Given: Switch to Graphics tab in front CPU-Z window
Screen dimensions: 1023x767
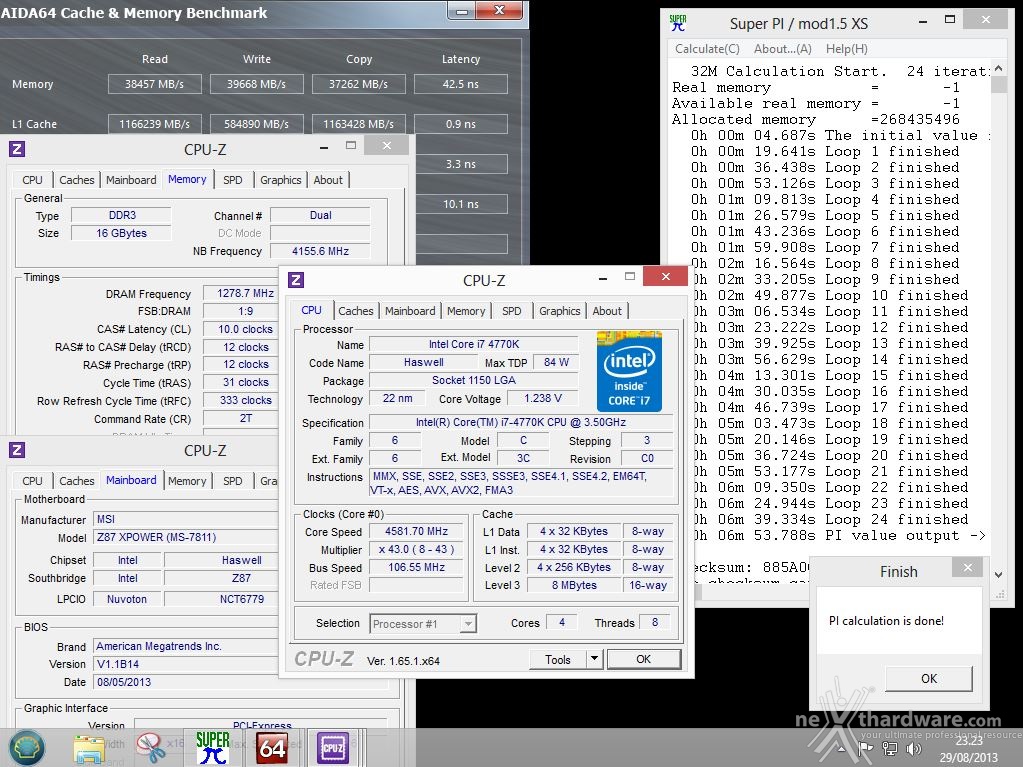Looking at the screenshot, I should point(559,311).
